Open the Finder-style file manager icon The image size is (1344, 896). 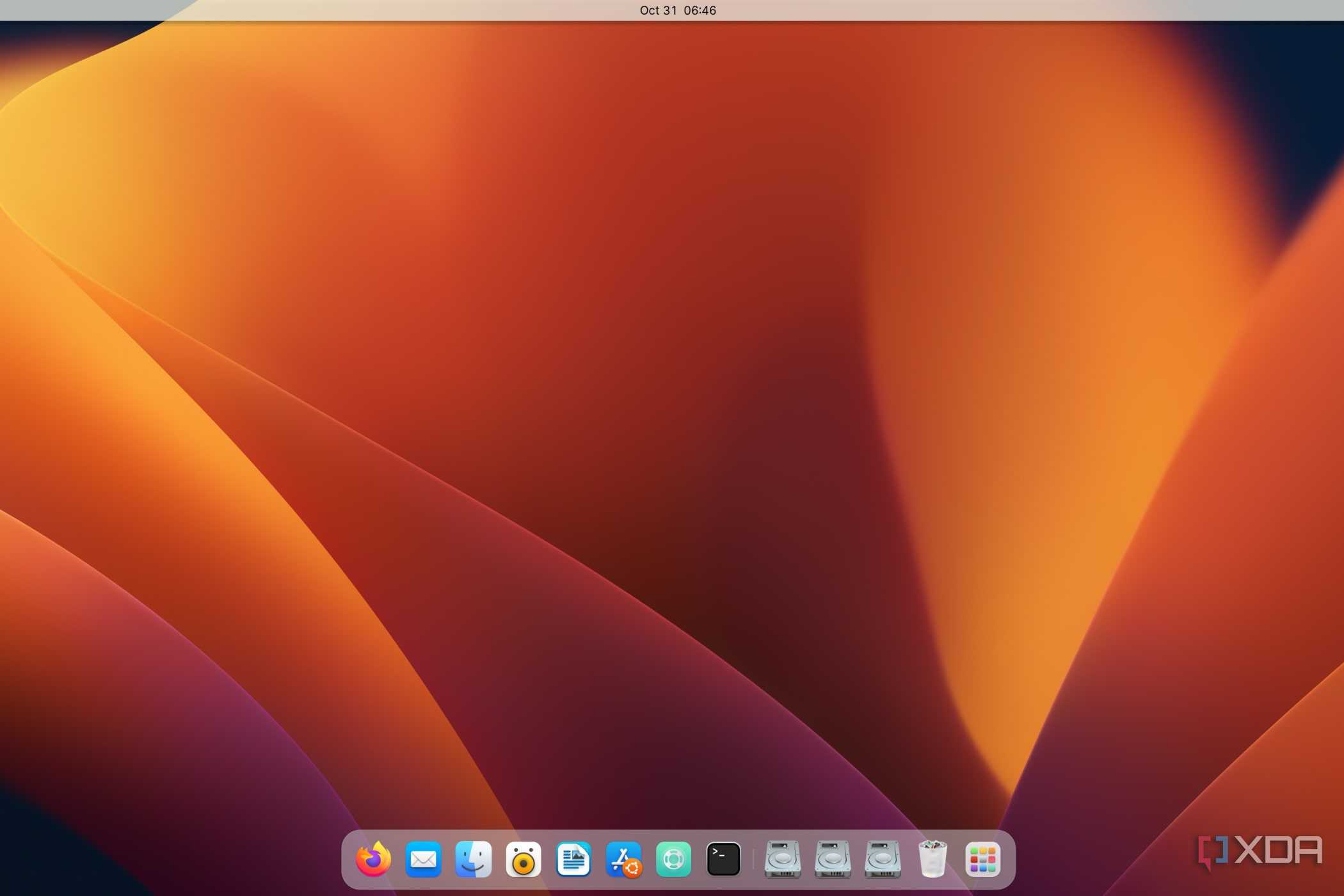(473, 859)
